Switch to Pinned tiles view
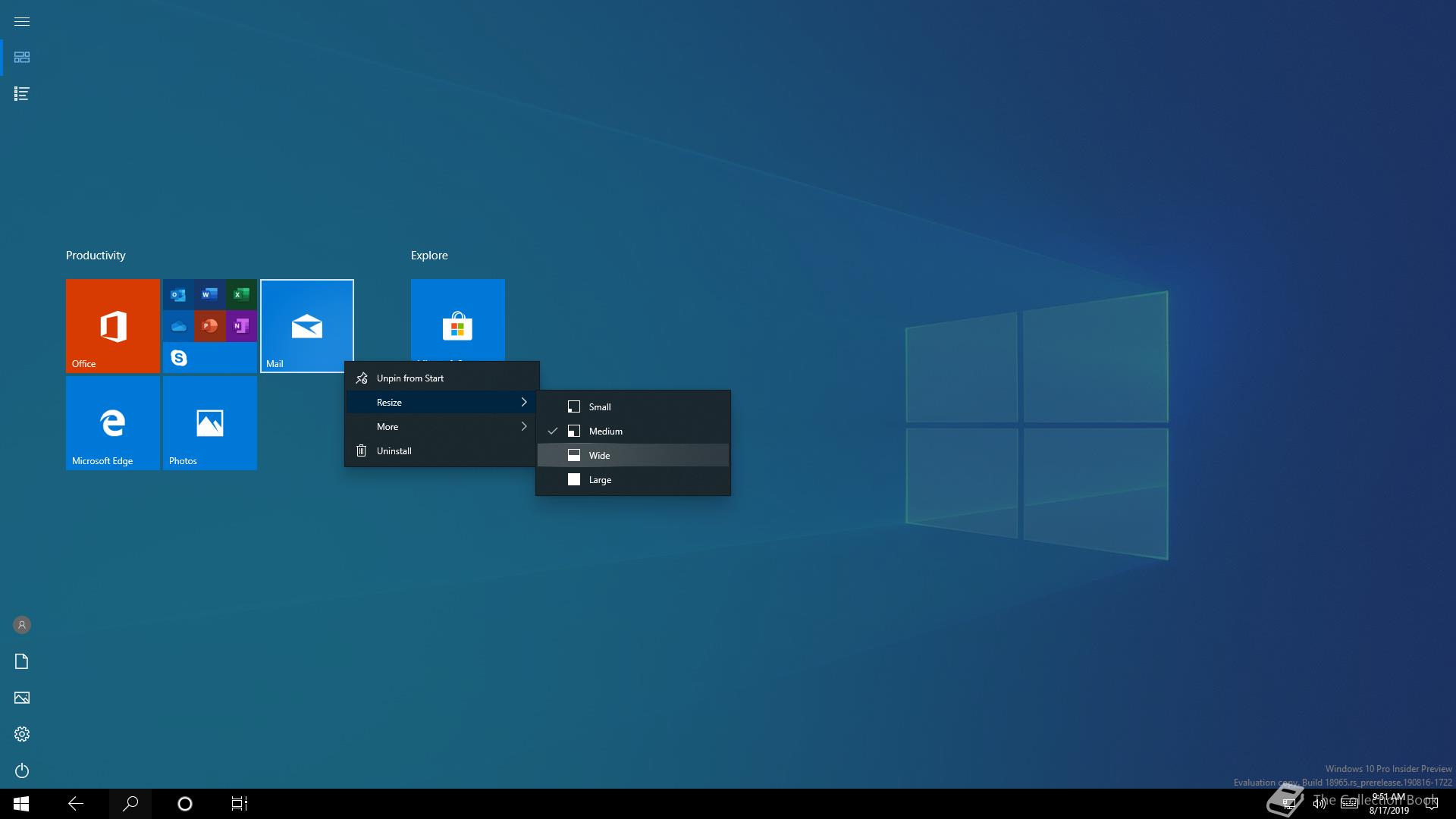 pyautogui.click(x=22, y=58)
